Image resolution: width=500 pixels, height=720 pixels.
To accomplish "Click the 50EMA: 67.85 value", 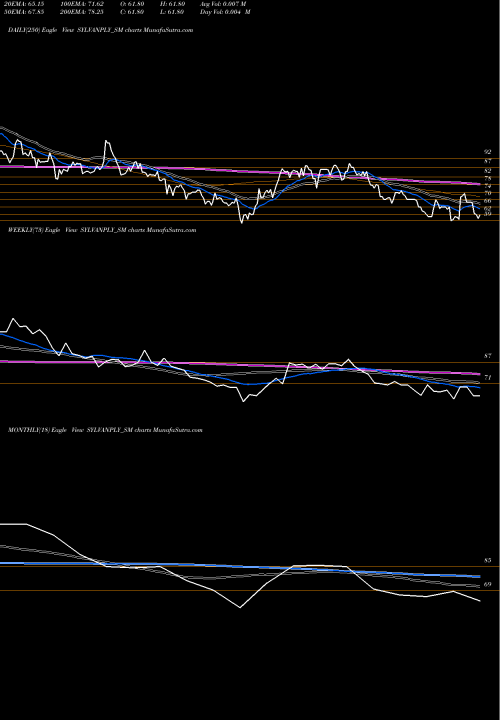I will (x=24, y=12).
